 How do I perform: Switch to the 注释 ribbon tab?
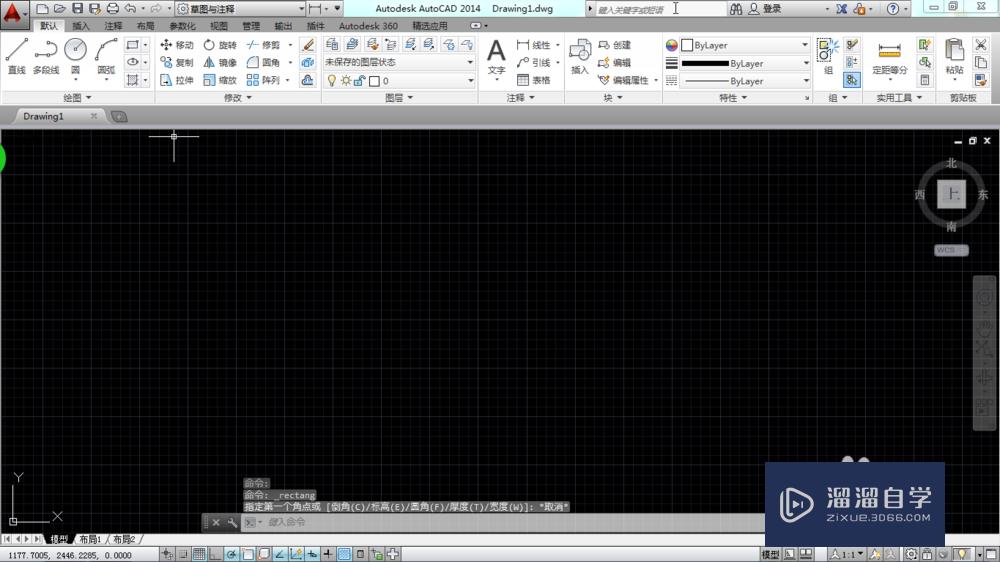pos(113,26)
